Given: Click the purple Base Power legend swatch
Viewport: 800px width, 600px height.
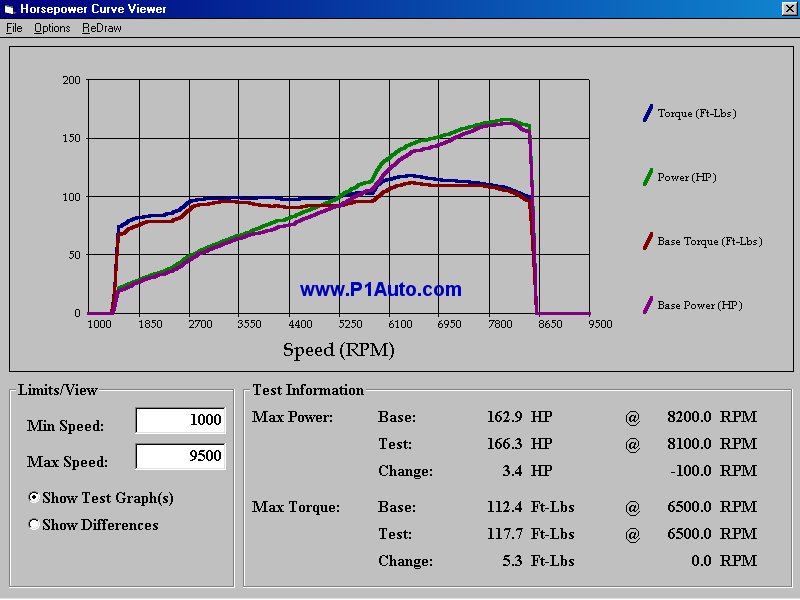Looking at the screenshot, I should pyautogui.click(x=647, y=305).
